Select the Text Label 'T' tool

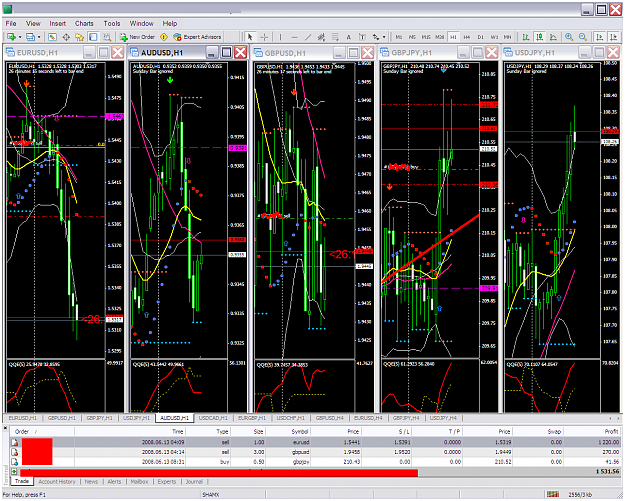pyautogui.click(x=362, y=37)
